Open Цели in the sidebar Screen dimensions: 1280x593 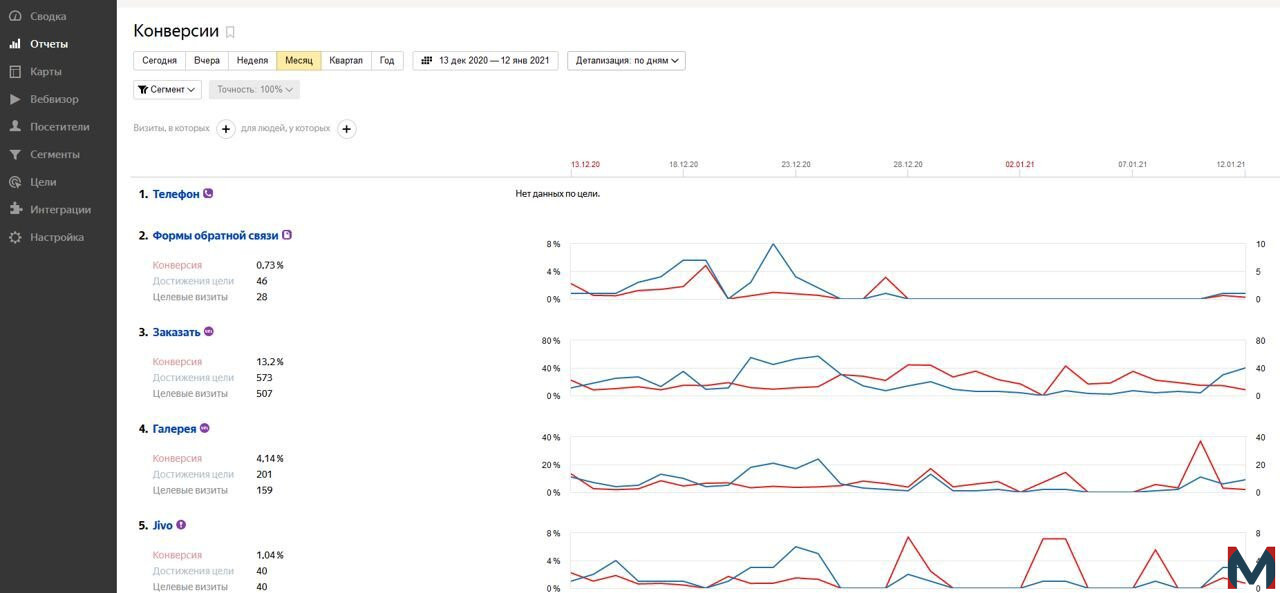point(43,182)
